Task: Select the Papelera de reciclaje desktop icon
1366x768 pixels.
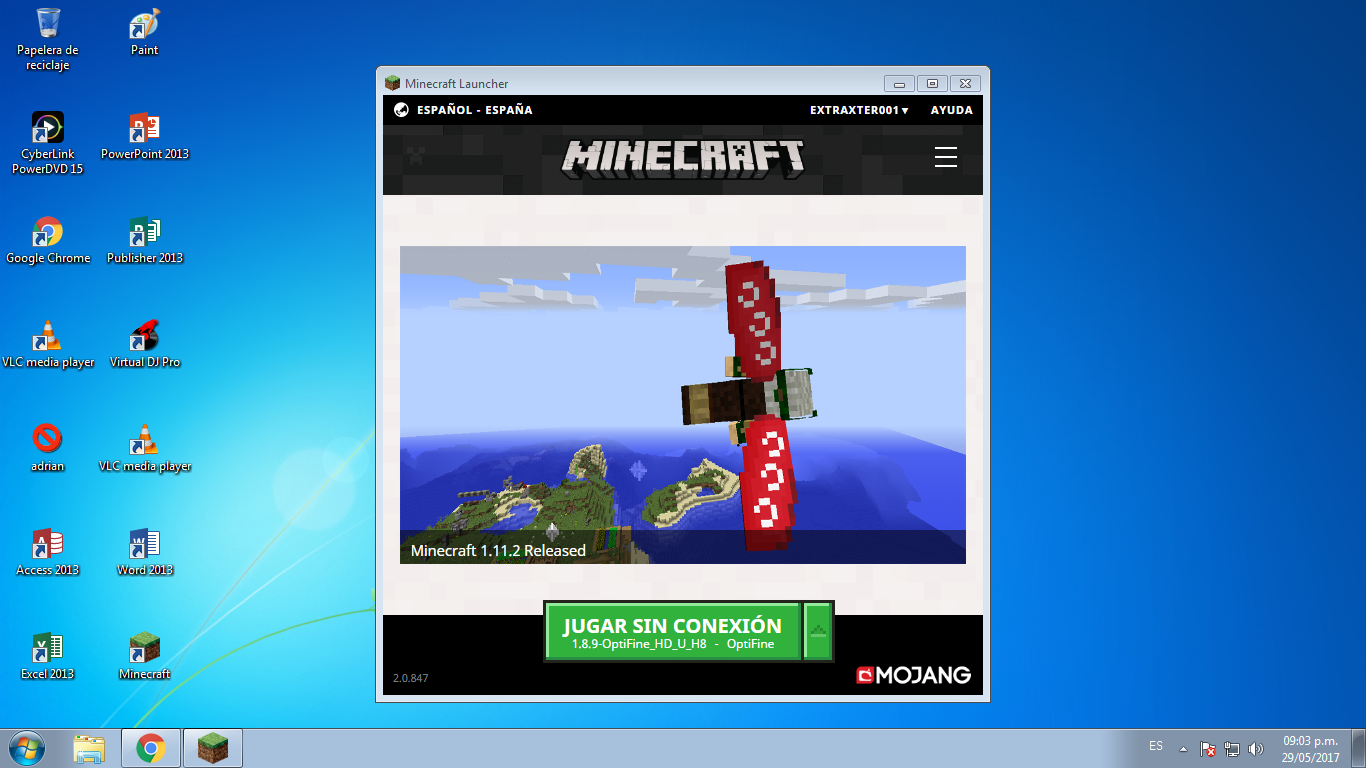Action: 47,39
